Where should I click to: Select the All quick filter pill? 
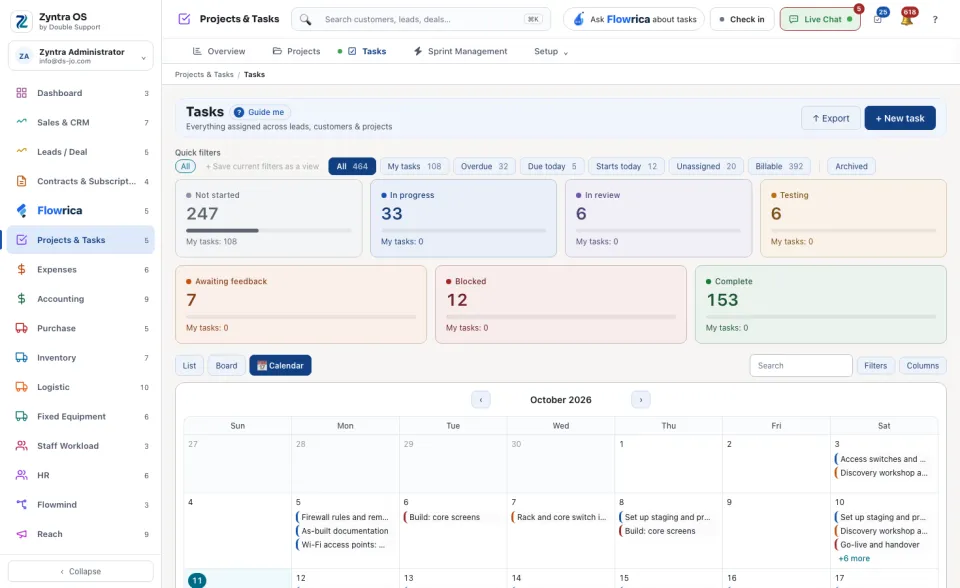pyautogui.click(x=186, y=167)
